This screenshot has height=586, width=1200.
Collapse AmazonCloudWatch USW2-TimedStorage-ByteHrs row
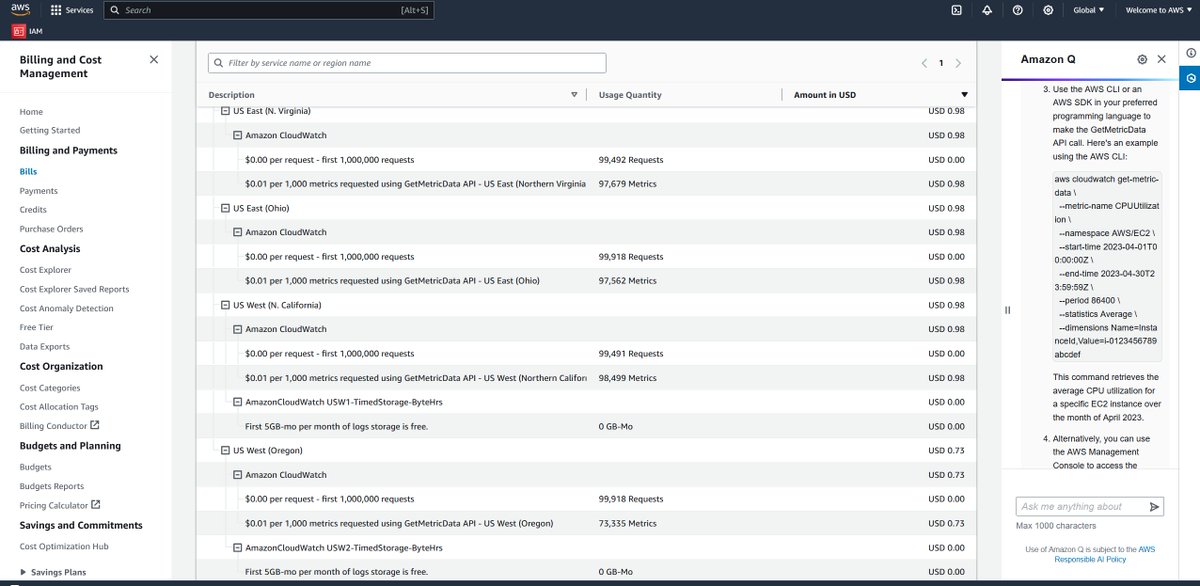tap(237, 548)
